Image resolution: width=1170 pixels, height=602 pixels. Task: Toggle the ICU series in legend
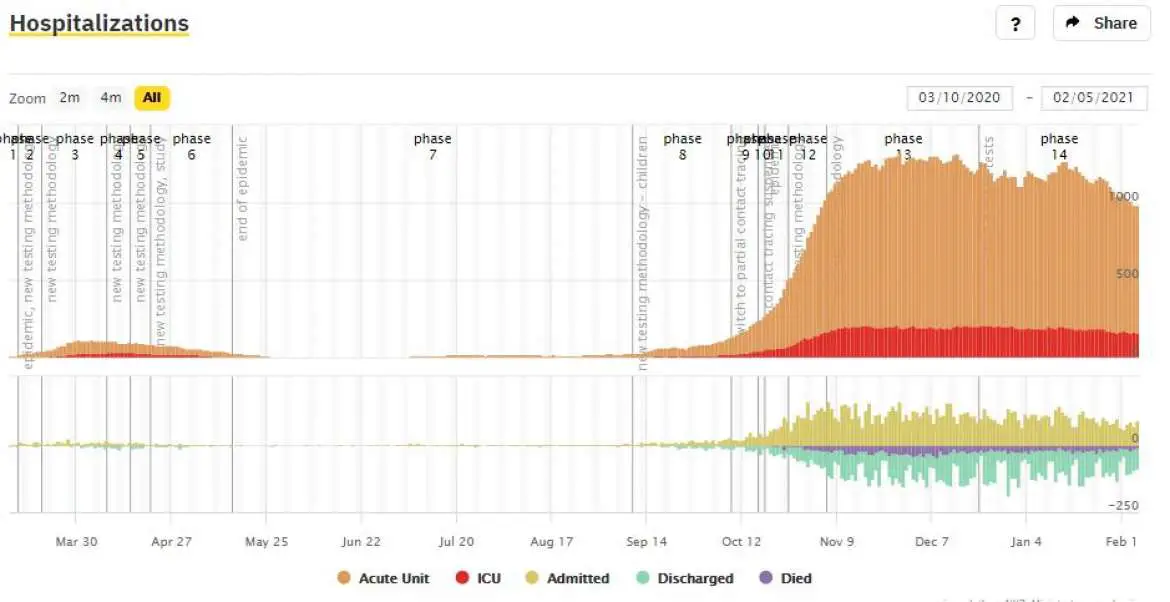479,578
